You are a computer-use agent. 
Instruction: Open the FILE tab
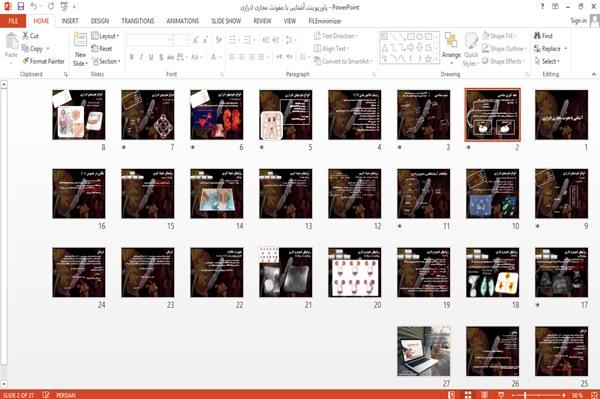pyautogui.click(x=13, y=21)
